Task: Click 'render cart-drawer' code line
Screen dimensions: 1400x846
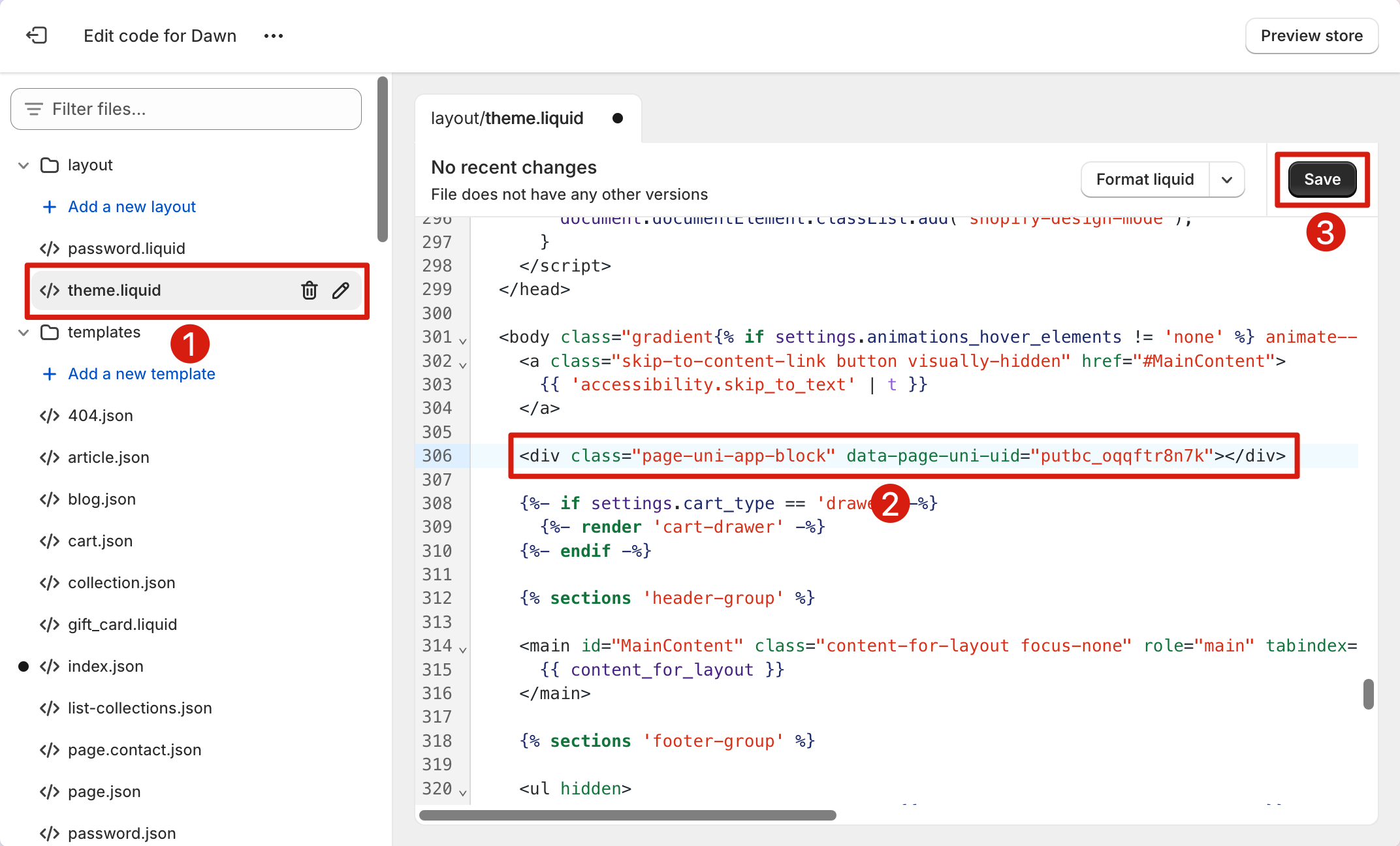Action: click(683, 527)
